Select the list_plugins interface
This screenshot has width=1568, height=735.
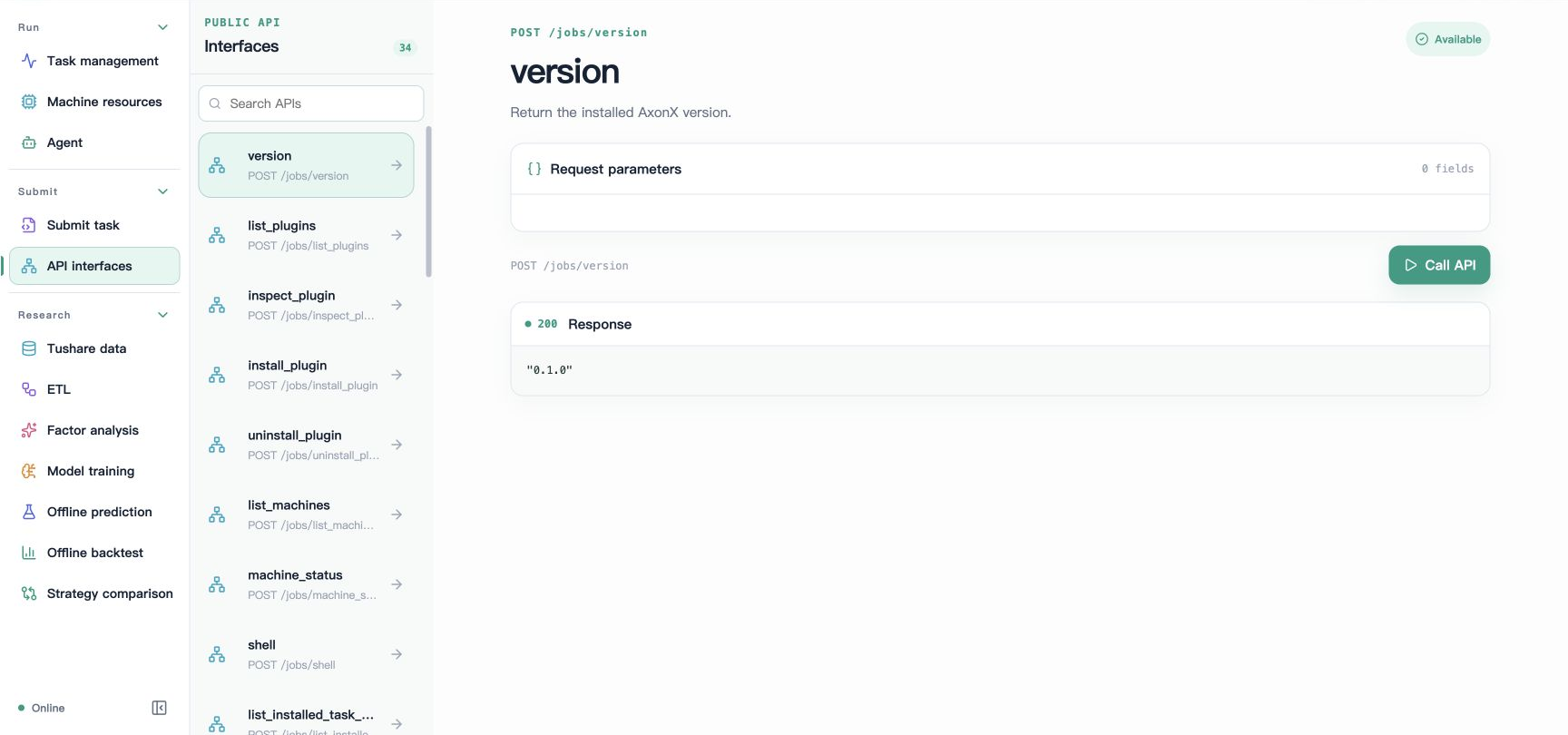tap(306, 235)
